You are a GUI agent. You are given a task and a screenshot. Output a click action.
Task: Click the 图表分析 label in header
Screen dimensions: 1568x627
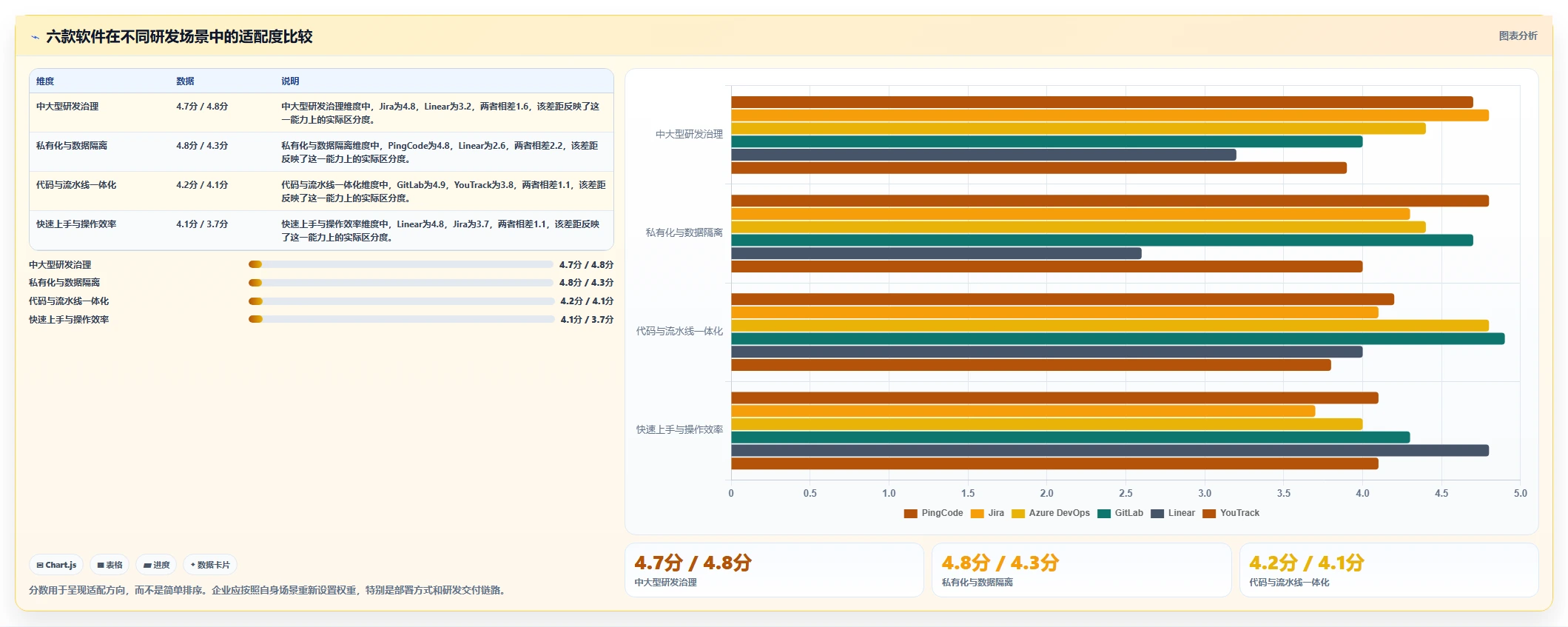click(1518, 36)
